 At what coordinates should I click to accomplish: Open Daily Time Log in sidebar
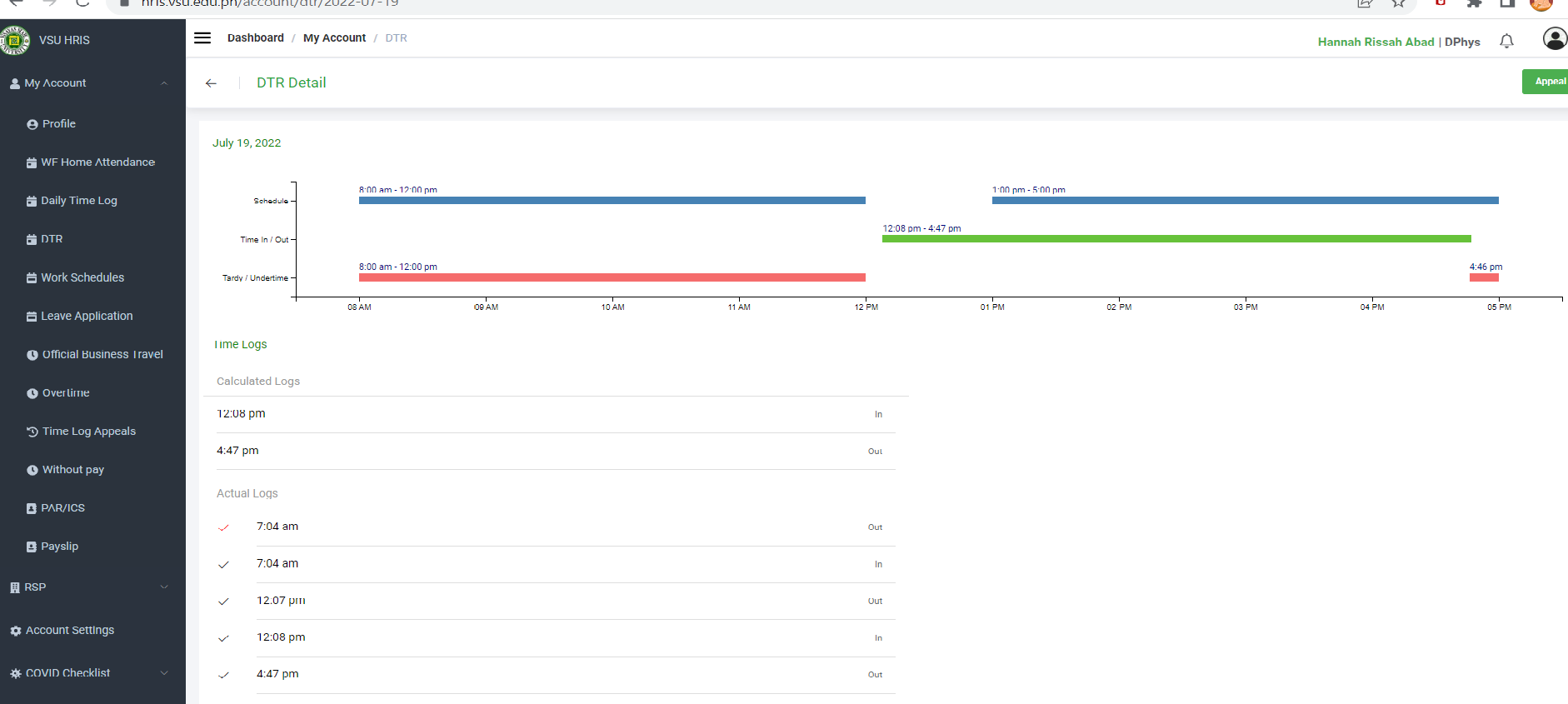point(78,201)
